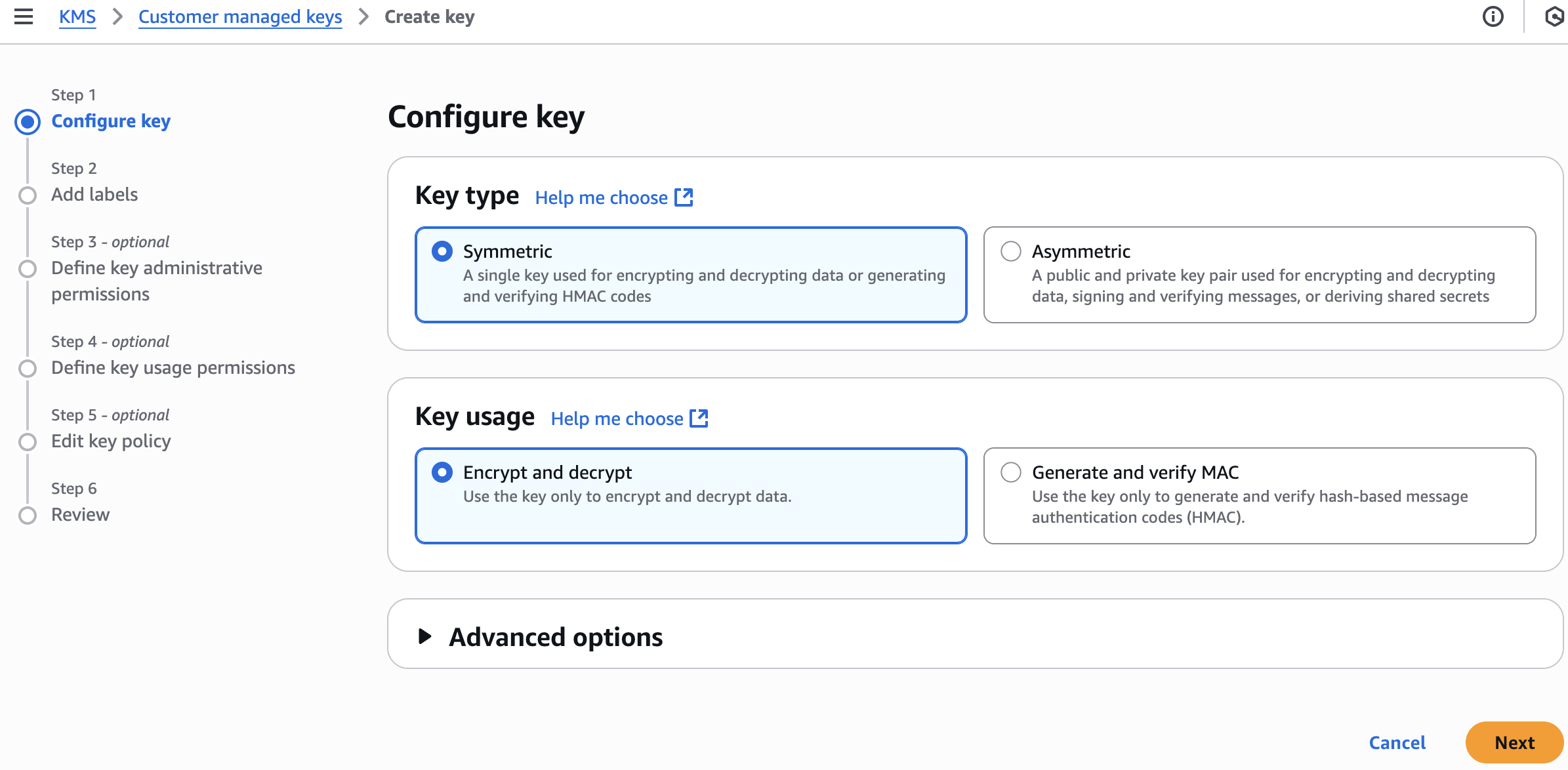Viewport: 1568px width, 770px height.
Task: Select Encrypt and decrypt key usage
Action: coord(442,472)
